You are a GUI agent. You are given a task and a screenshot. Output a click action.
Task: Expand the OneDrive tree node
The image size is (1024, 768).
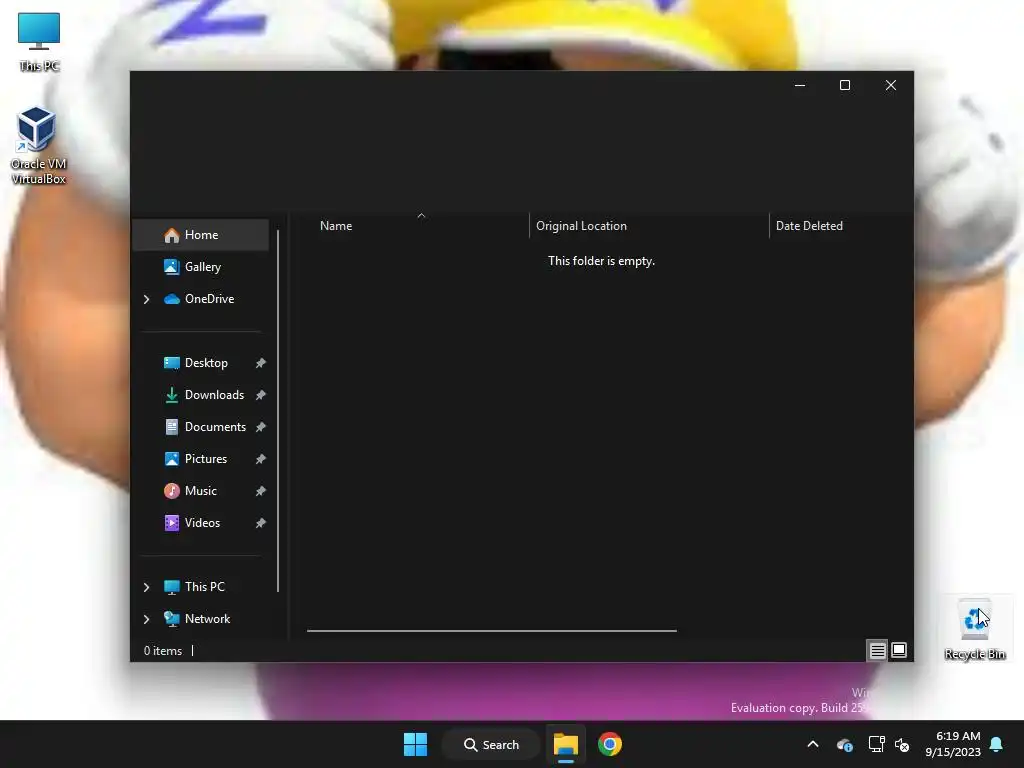(x=146, y=299)
